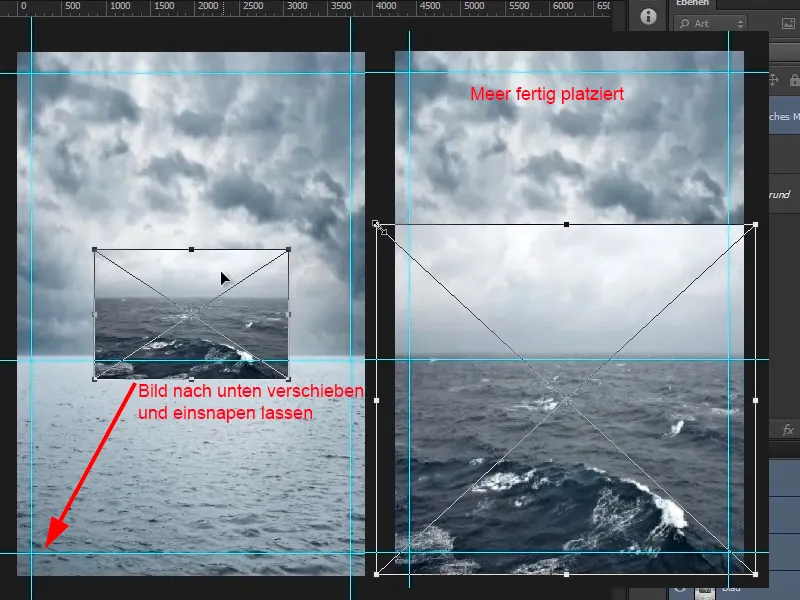Open the Art layer filter dropdown
The height and width of the screenshot is (600, 800).
(711, 23)
